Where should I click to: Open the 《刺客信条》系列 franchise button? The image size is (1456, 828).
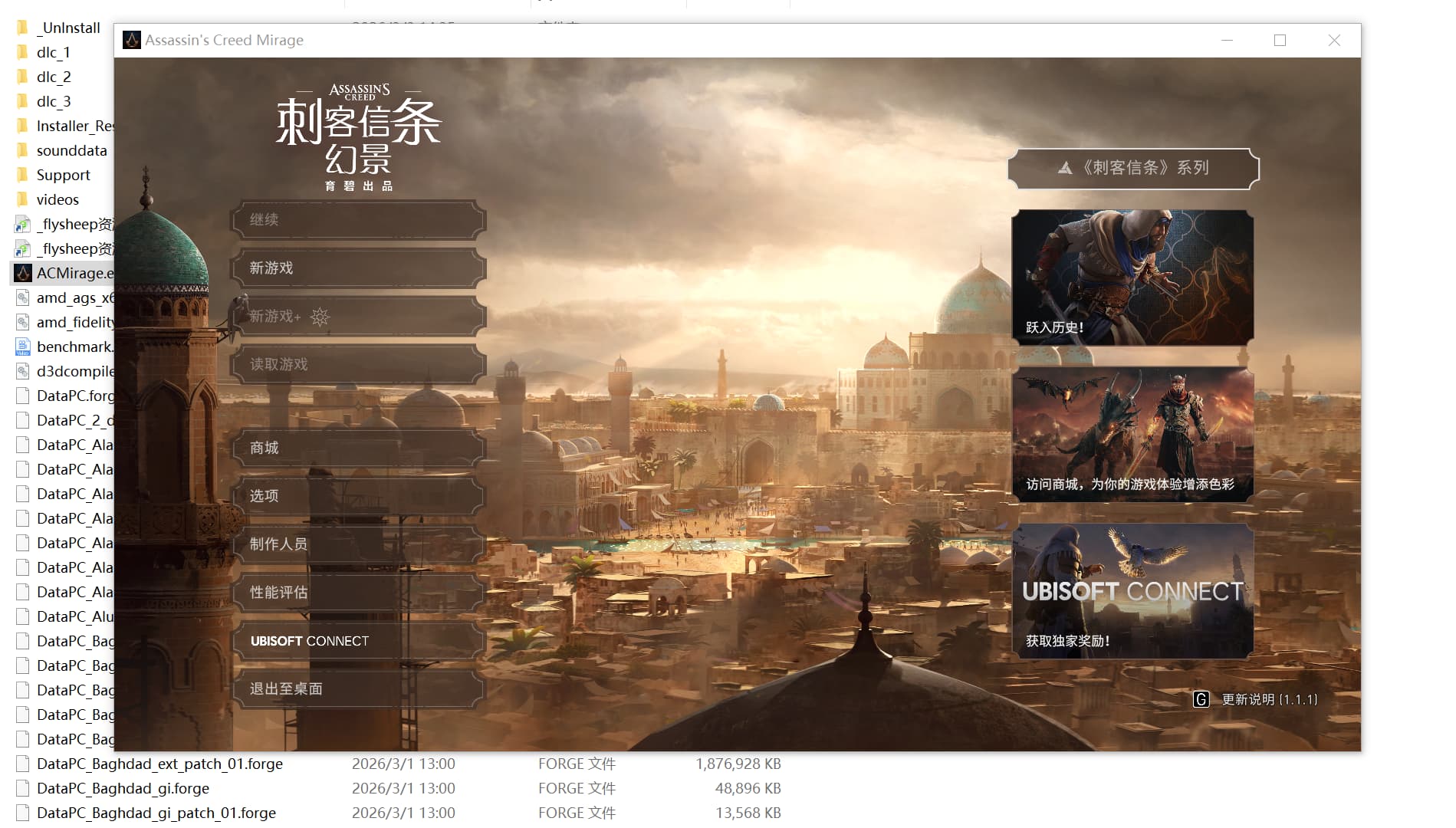tap(1133, 169)
